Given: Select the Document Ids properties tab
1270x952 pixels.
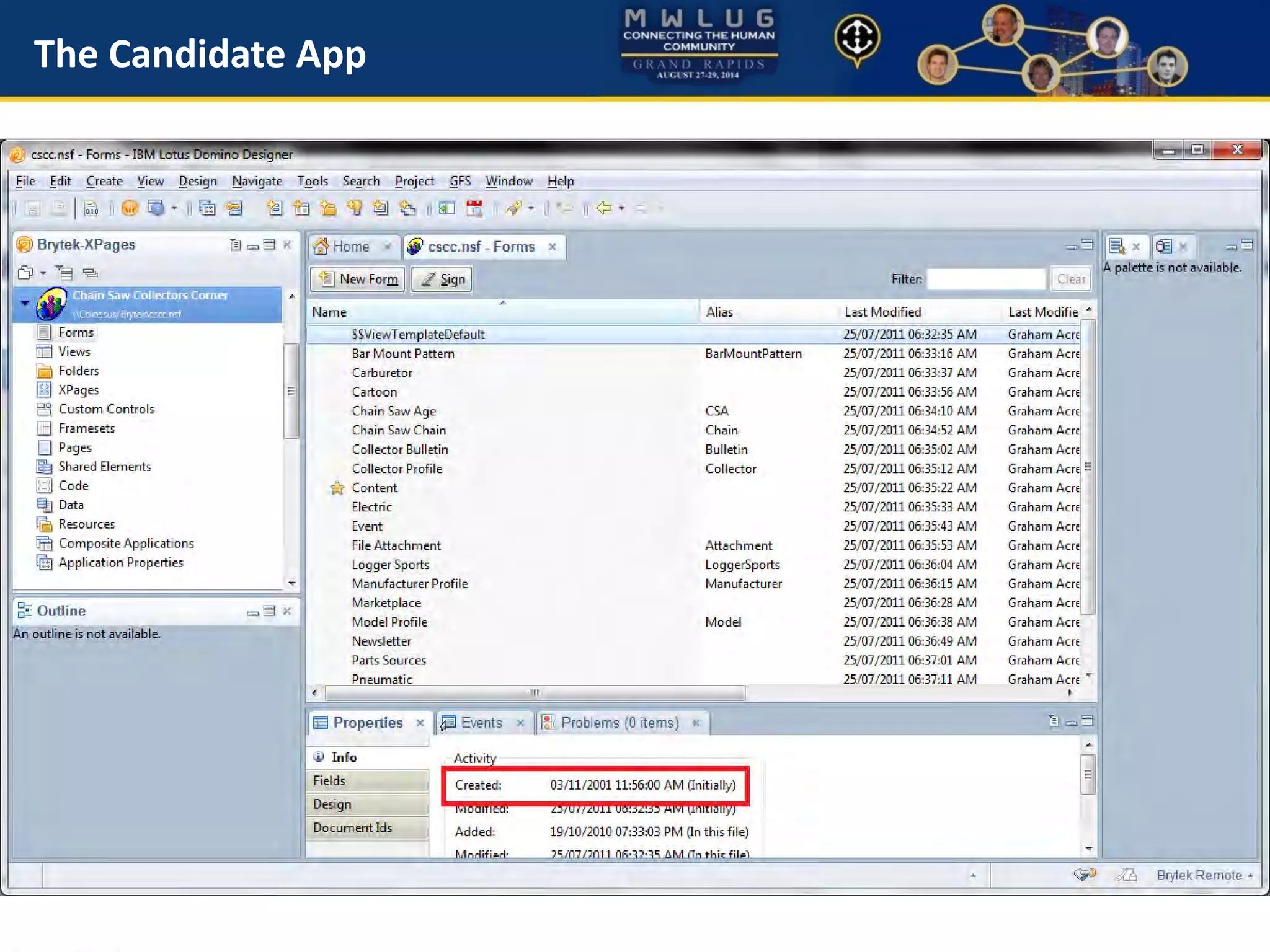Looking at the screenshot, I should pos(366,828).
